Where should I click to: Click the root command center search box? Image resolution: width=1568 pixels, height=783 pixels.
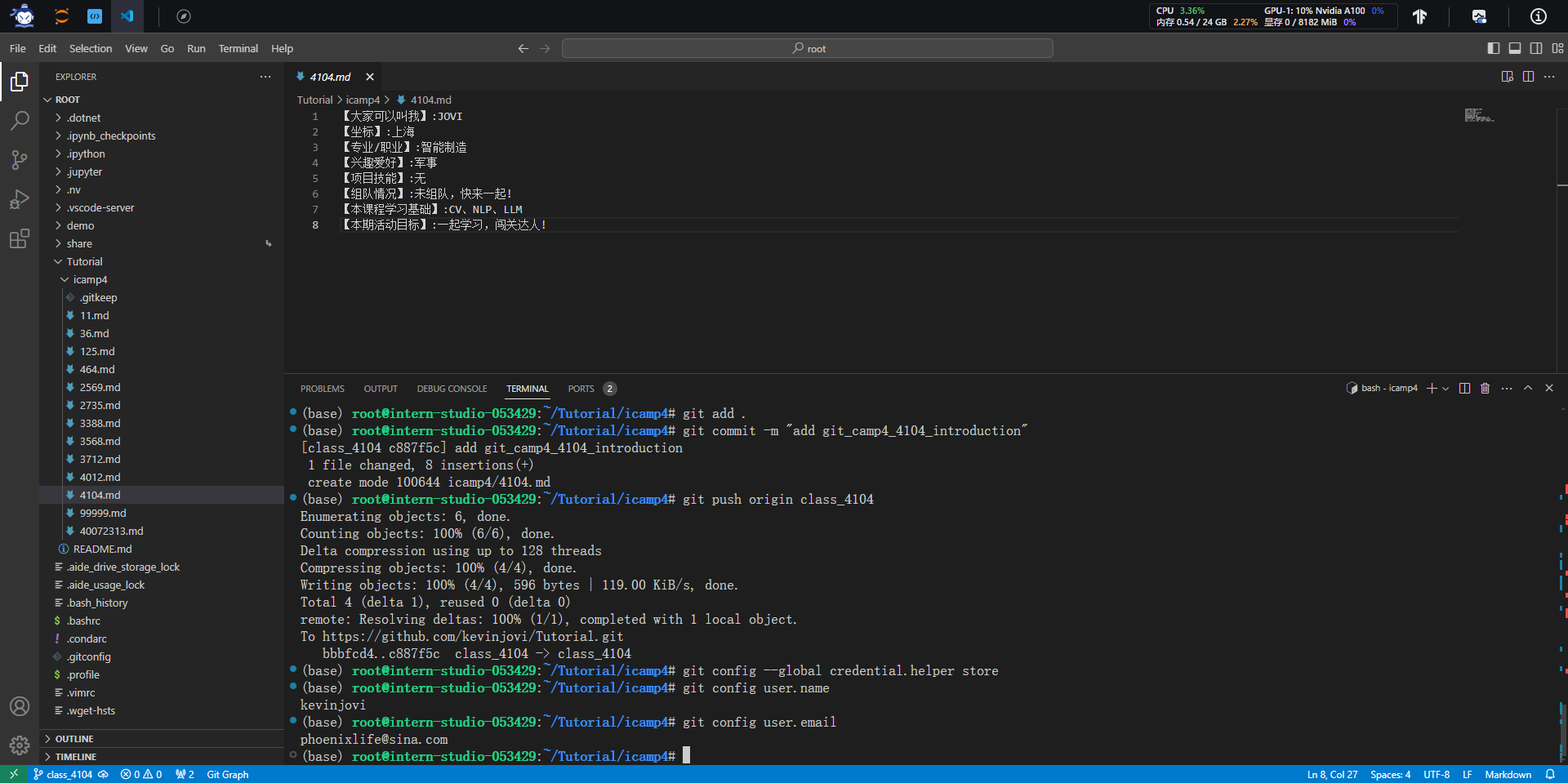coord(808,49)
